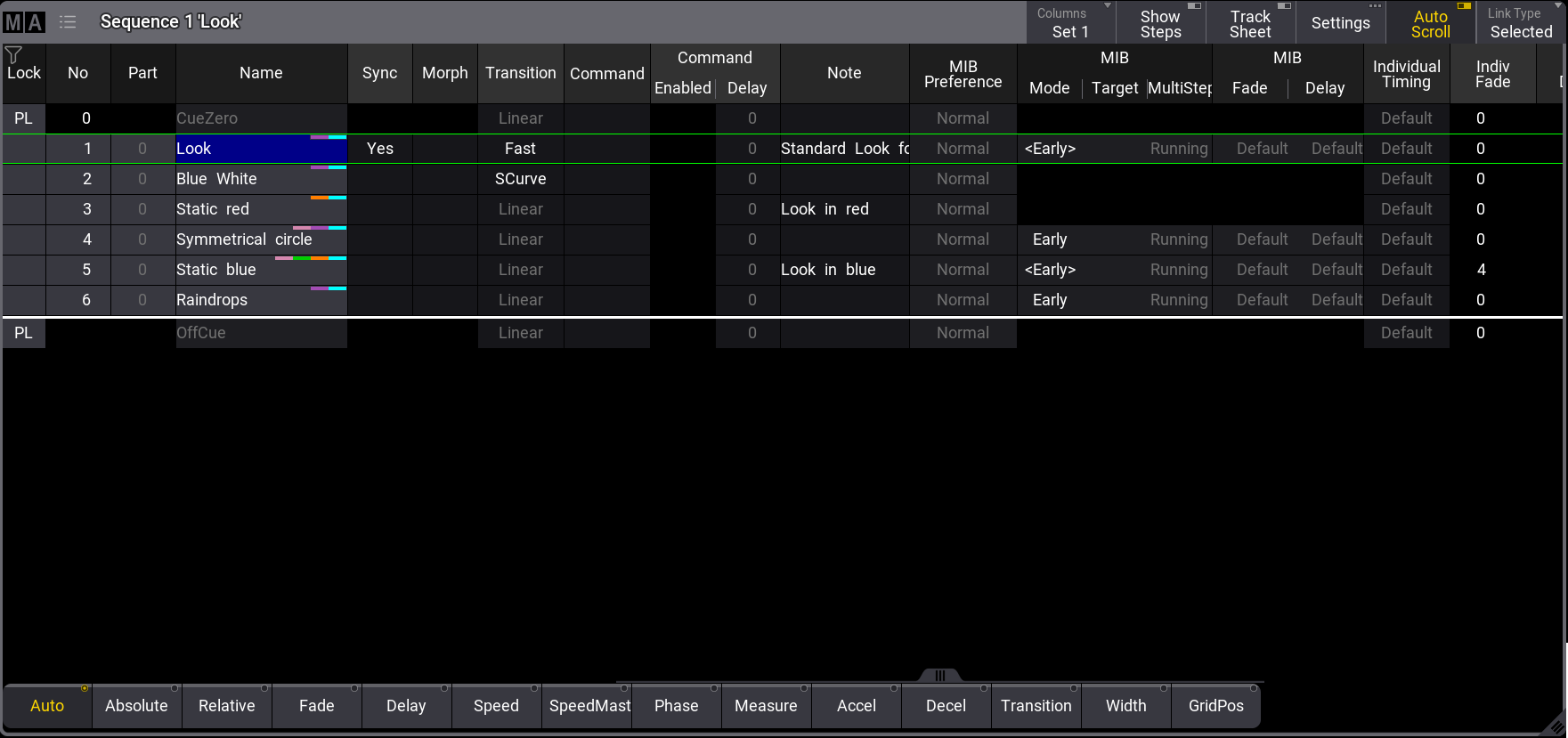The height and width of the screenshot is (738, 1568).
Task: Click the filter funnel icon above Lock
Action: pos(13,55)
